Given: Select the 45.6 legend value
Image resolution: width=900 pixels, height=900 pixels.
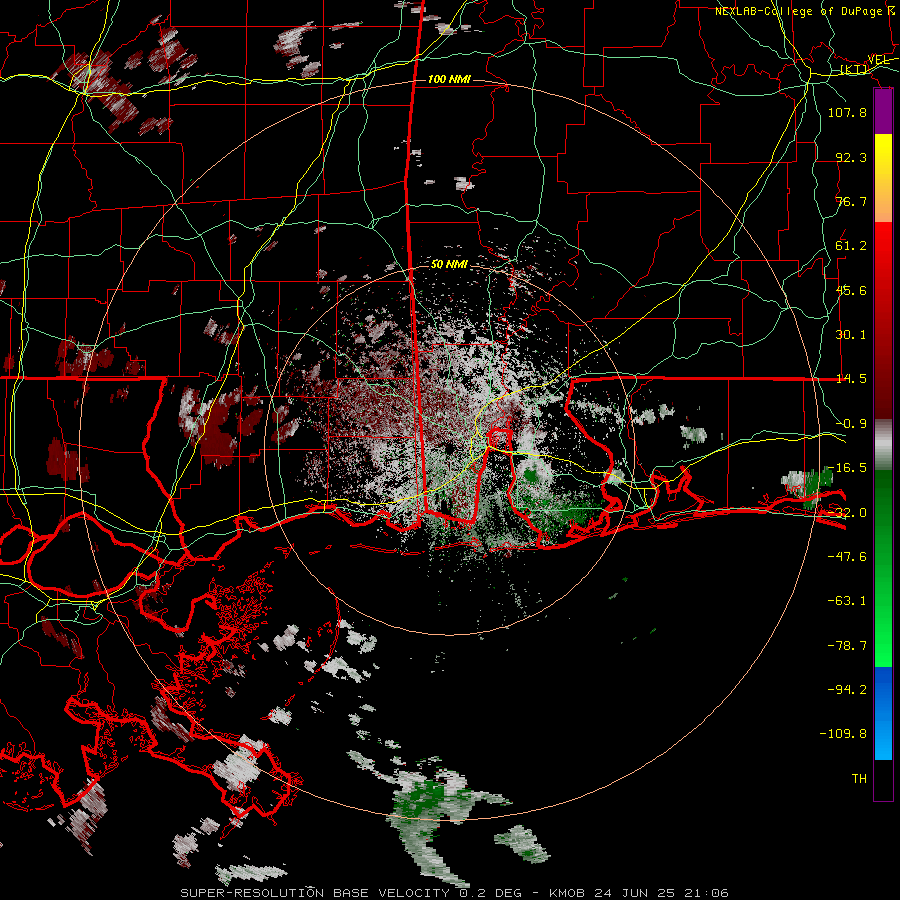Looking at the screenshot, I should click(851, 290).
